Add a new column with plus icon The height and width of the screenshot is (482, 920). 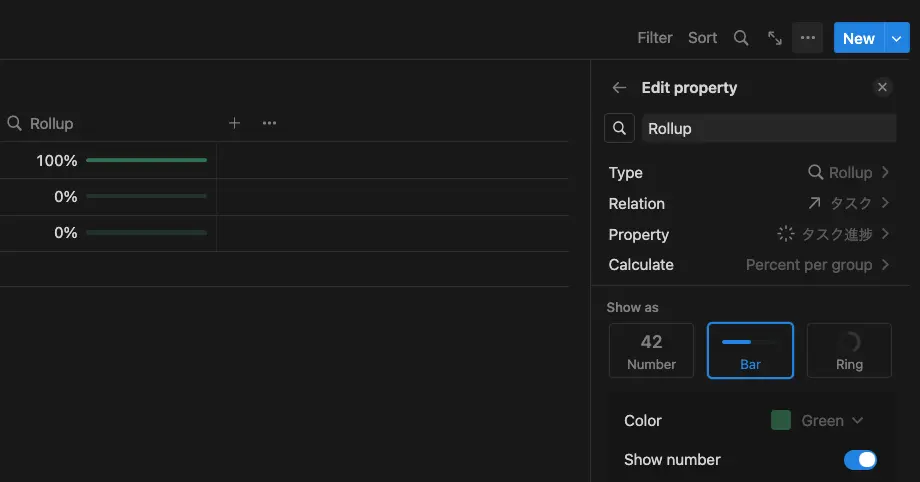(234, 123)
